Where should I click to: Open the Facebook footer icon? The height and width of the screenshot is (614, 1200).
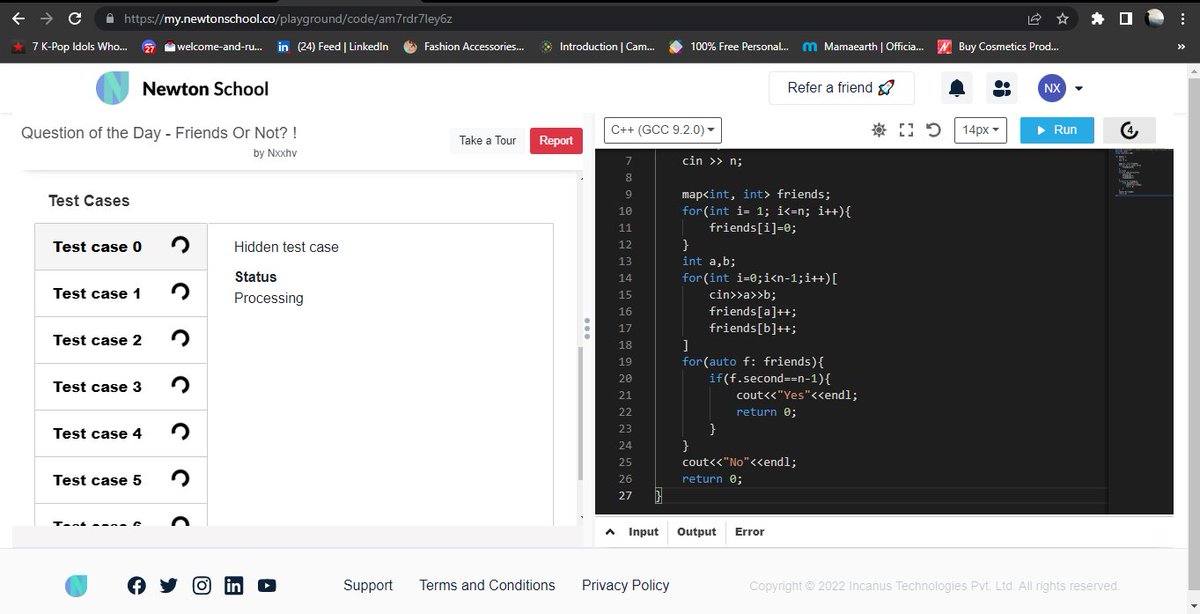(x=137, y=586)
